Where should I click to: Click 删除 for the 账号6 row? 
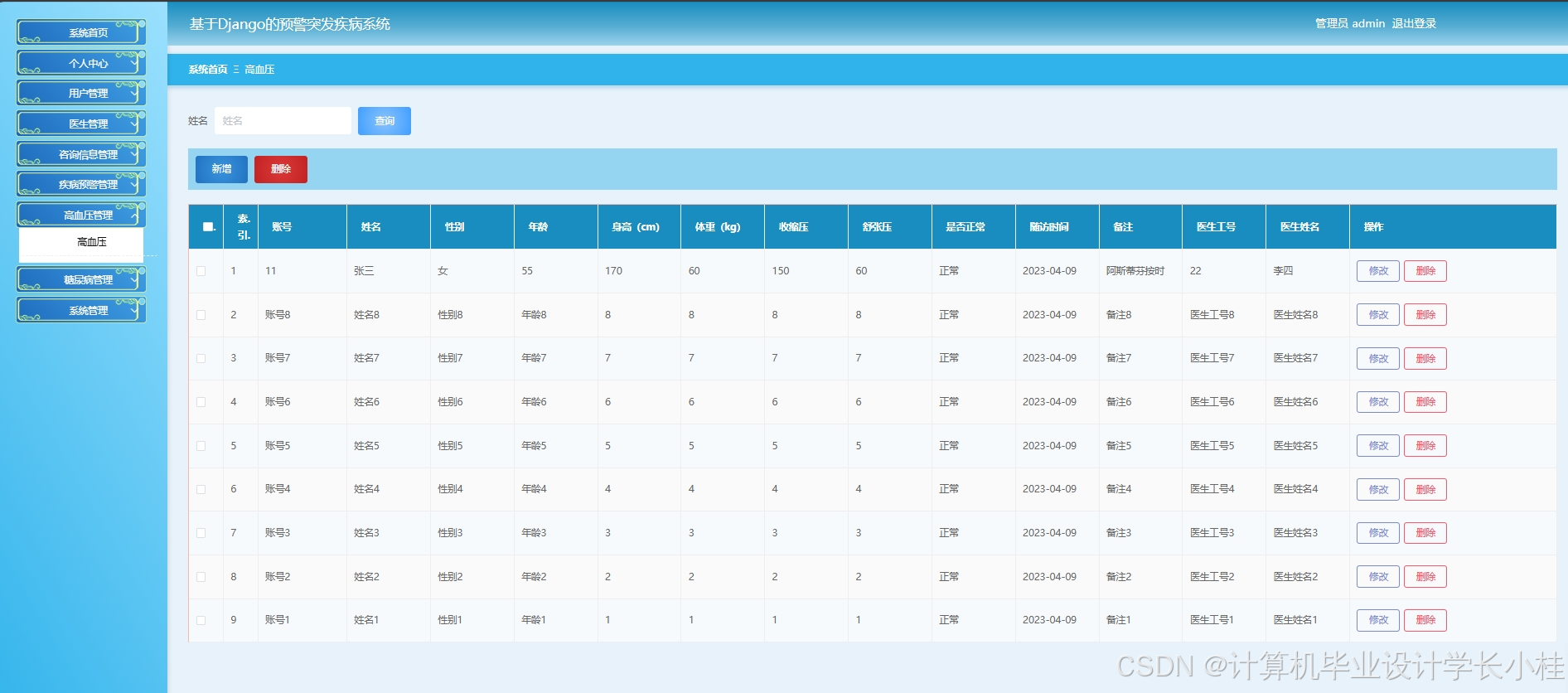click(x=1425, y=402)
